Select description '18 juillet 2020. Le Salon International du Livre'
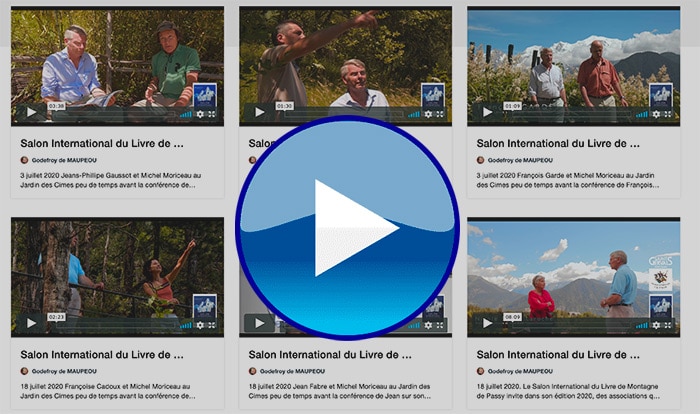700x414 pixels. tap(568, 391)
